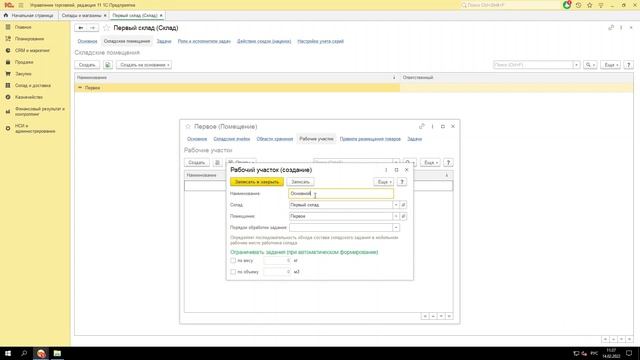Add Первый склад (Склад) to favorites star
The height and width of the screenshot is (360, 640).
[x=107, y=28]
